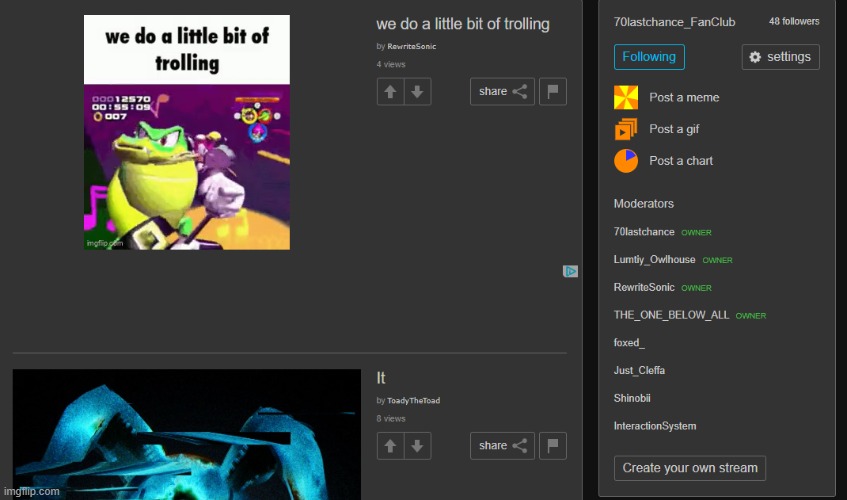The image size is (847, 500).
Task: Click the Post a meme pinwheel icon
Action: pyautogui.click(x=626, y=98)
